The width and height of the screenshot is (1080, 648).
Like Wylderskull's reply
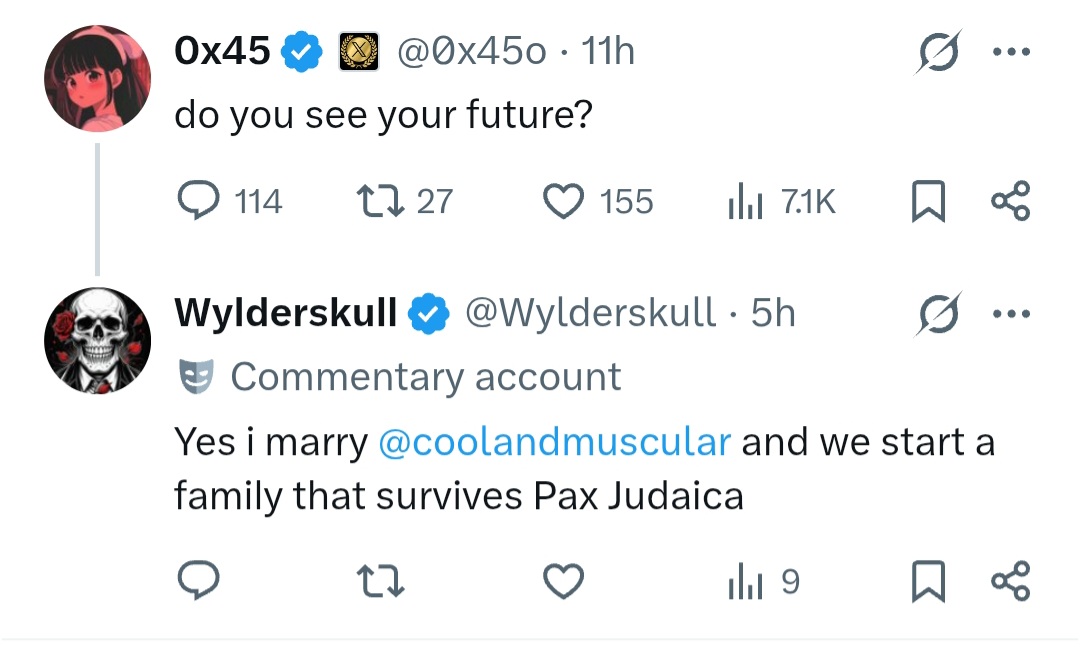(563, 581)
